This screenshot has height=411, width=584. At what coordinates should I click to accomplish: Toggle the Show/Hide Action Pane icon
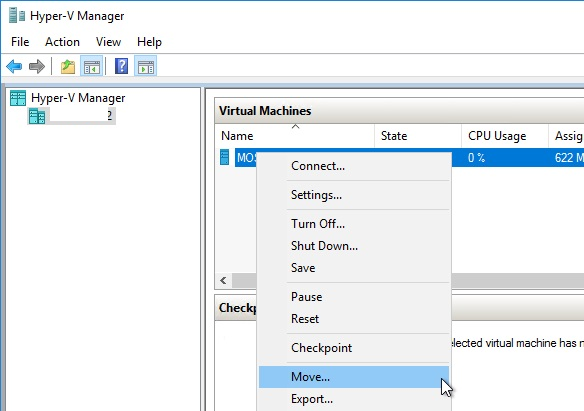[146, 66]
